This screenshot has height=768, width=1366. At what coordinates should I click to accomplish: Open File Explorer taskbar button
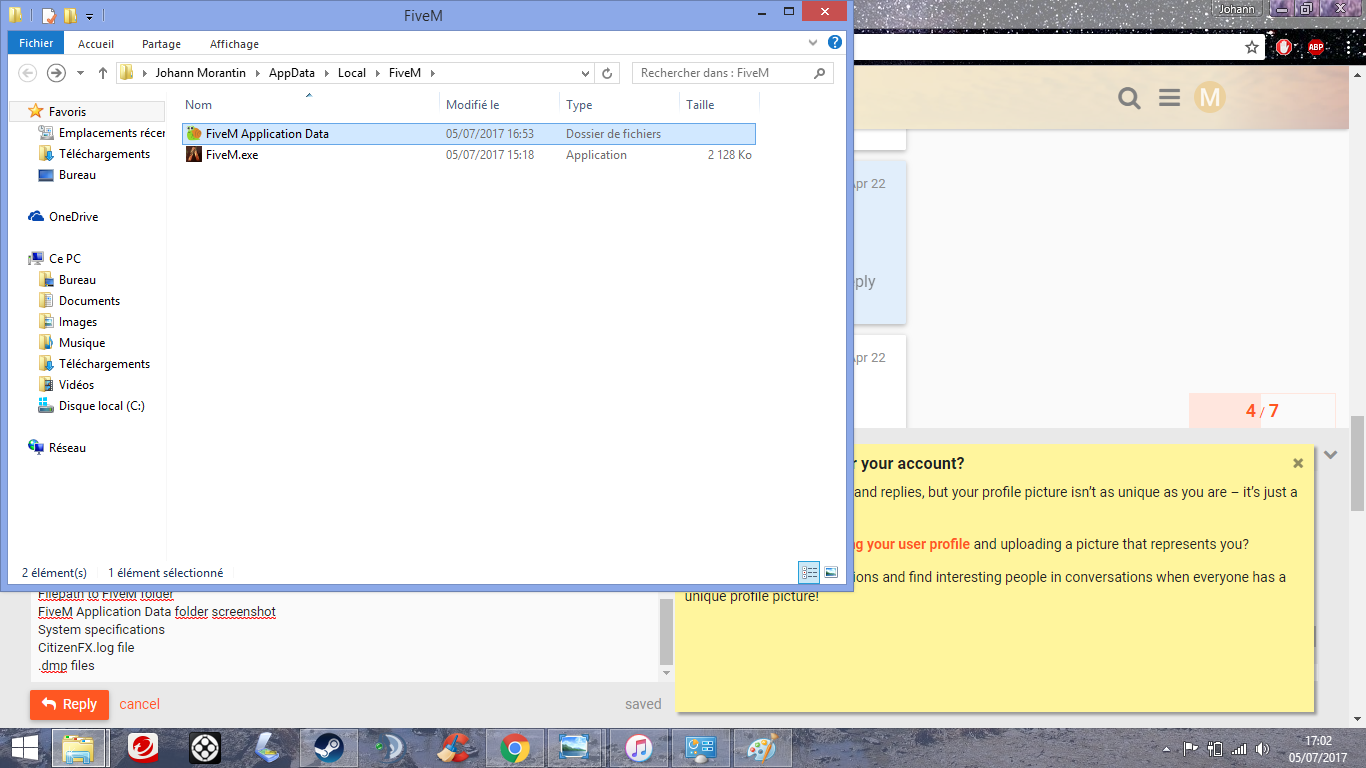[79, 748]
